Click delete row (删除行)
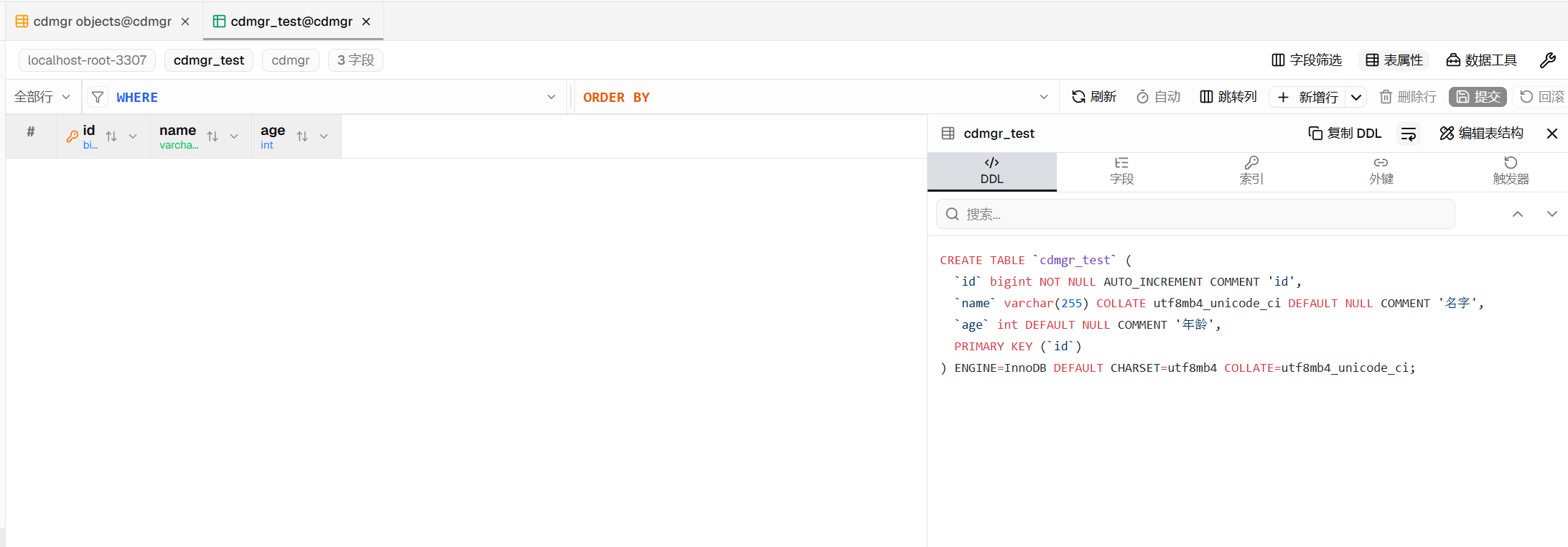 coord(1408,97)
